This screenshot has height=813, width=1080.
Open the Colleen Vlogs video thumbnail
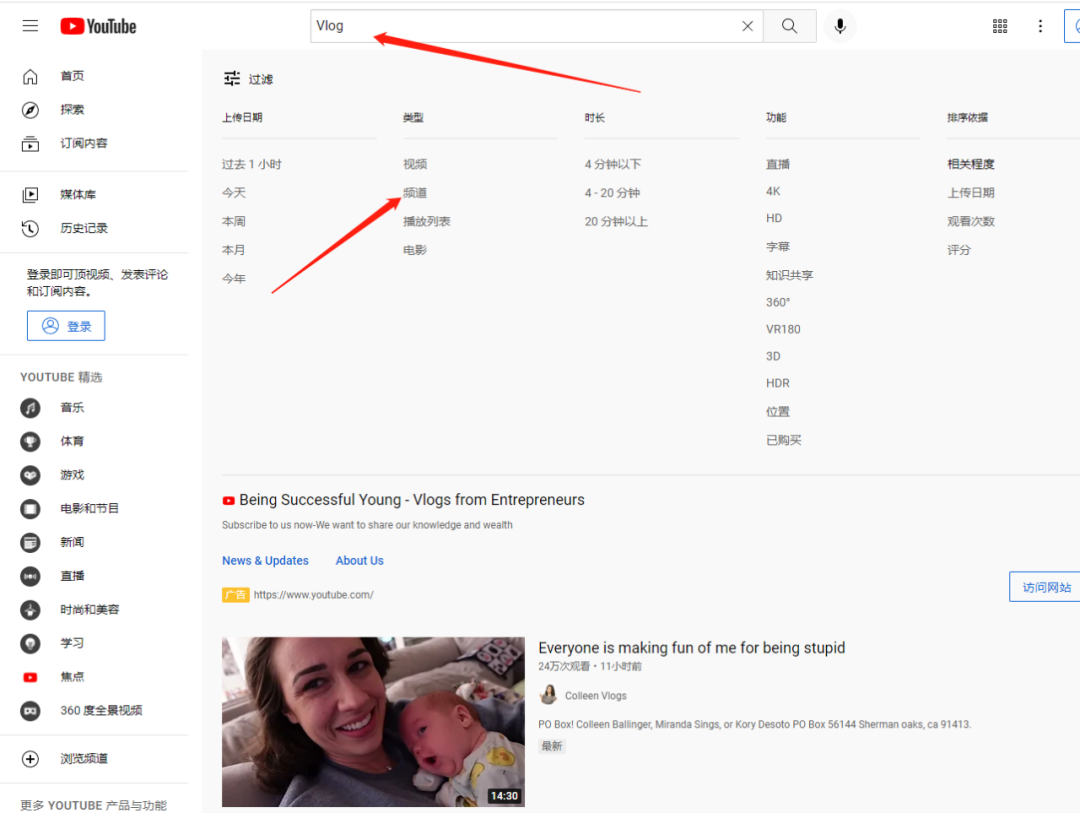[x=373, y=722]
